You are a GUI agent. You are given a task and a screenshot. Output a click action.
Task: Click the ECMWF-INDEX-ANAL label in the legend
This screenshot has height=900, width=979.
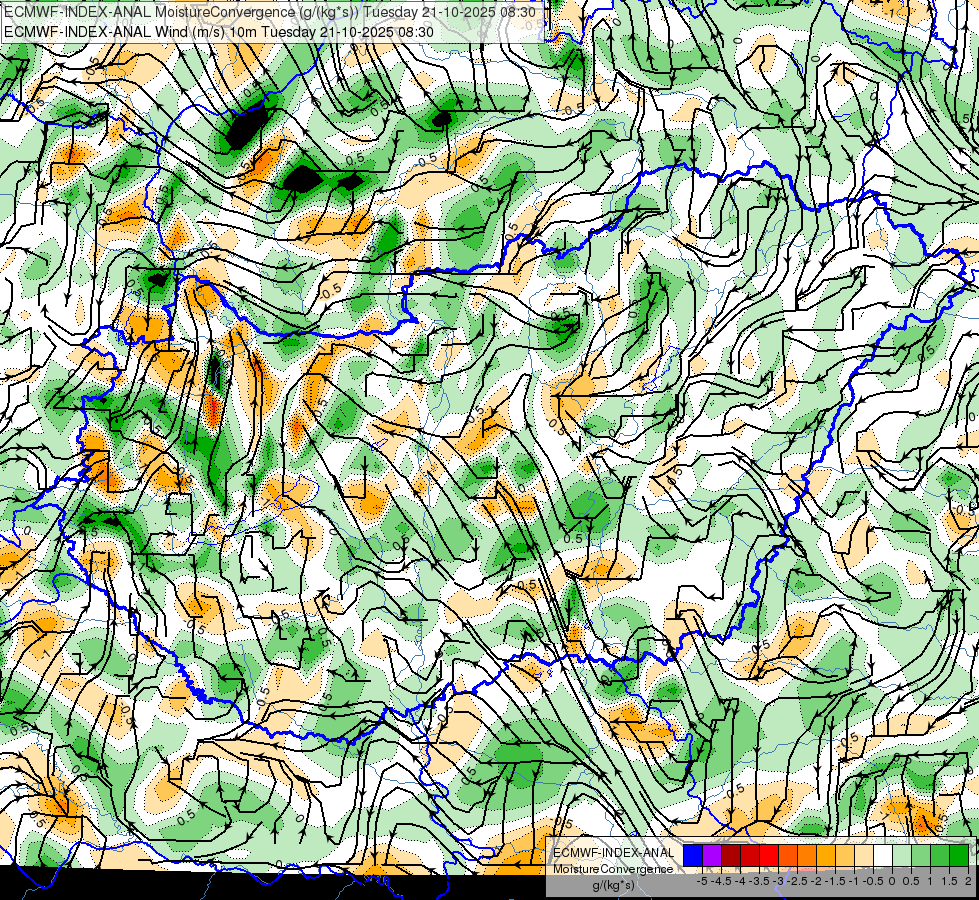pos(614,853)
